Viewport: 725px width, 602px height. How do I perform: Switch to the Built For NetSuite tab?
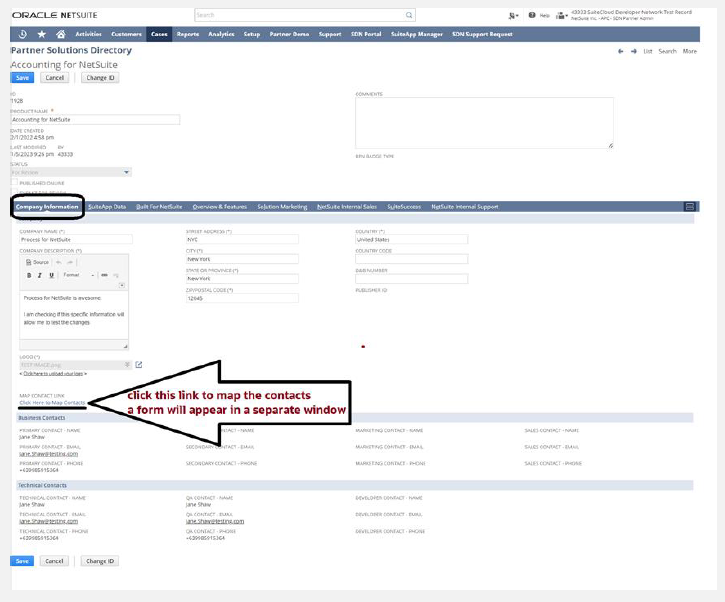click(x=159, y=207)
